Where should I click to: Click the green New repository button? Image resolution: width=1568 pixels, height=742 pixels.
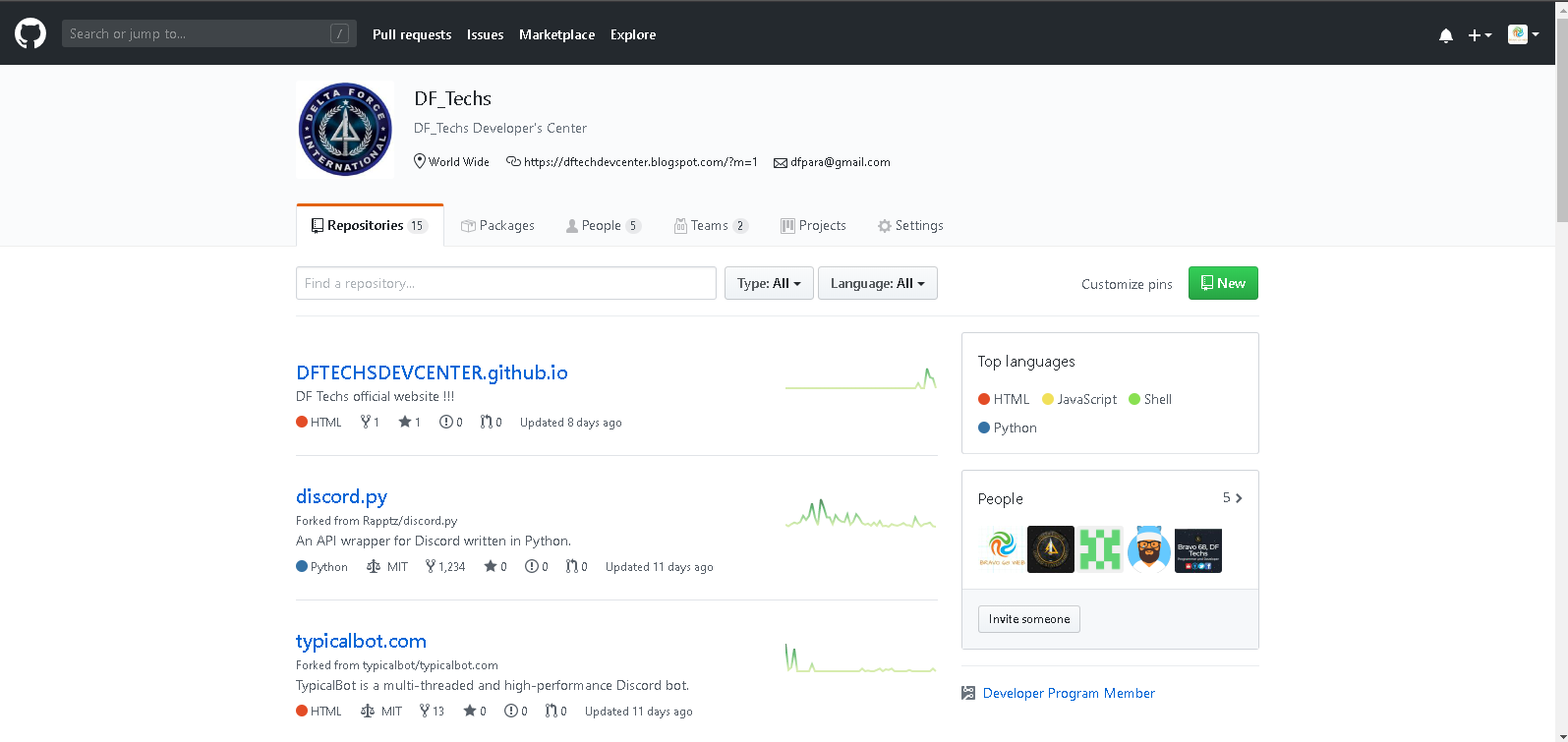pos(1223,283)
